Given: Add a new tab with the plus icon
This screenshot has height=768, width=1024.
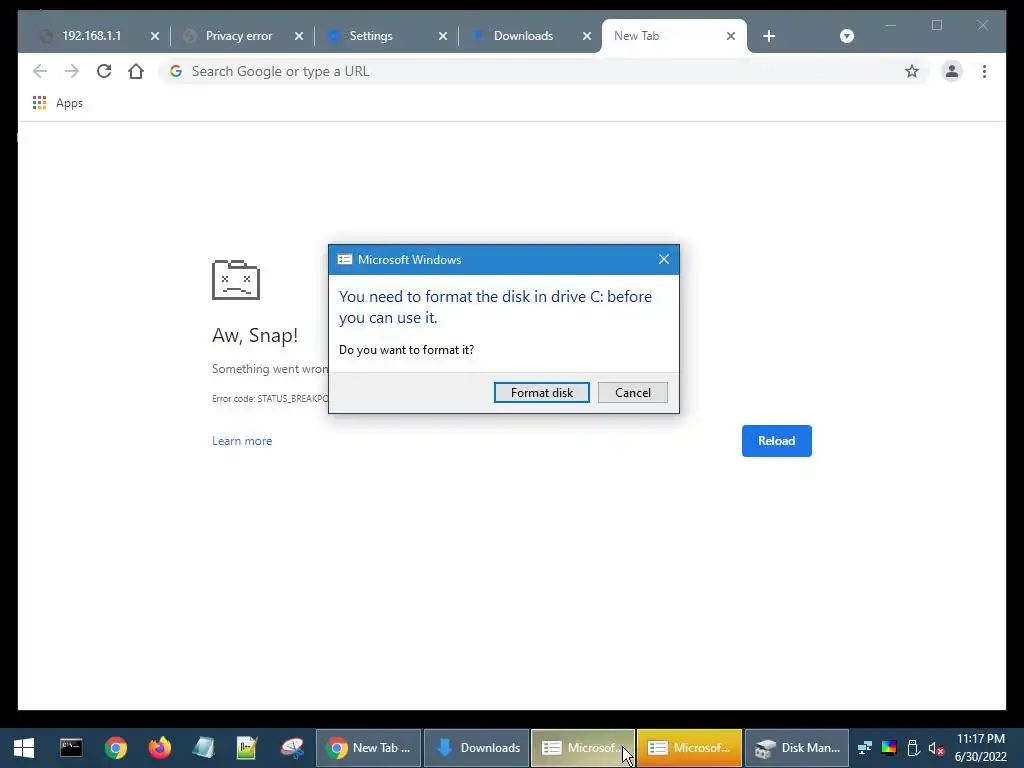Looking at the screenshot, I should 769,36.
